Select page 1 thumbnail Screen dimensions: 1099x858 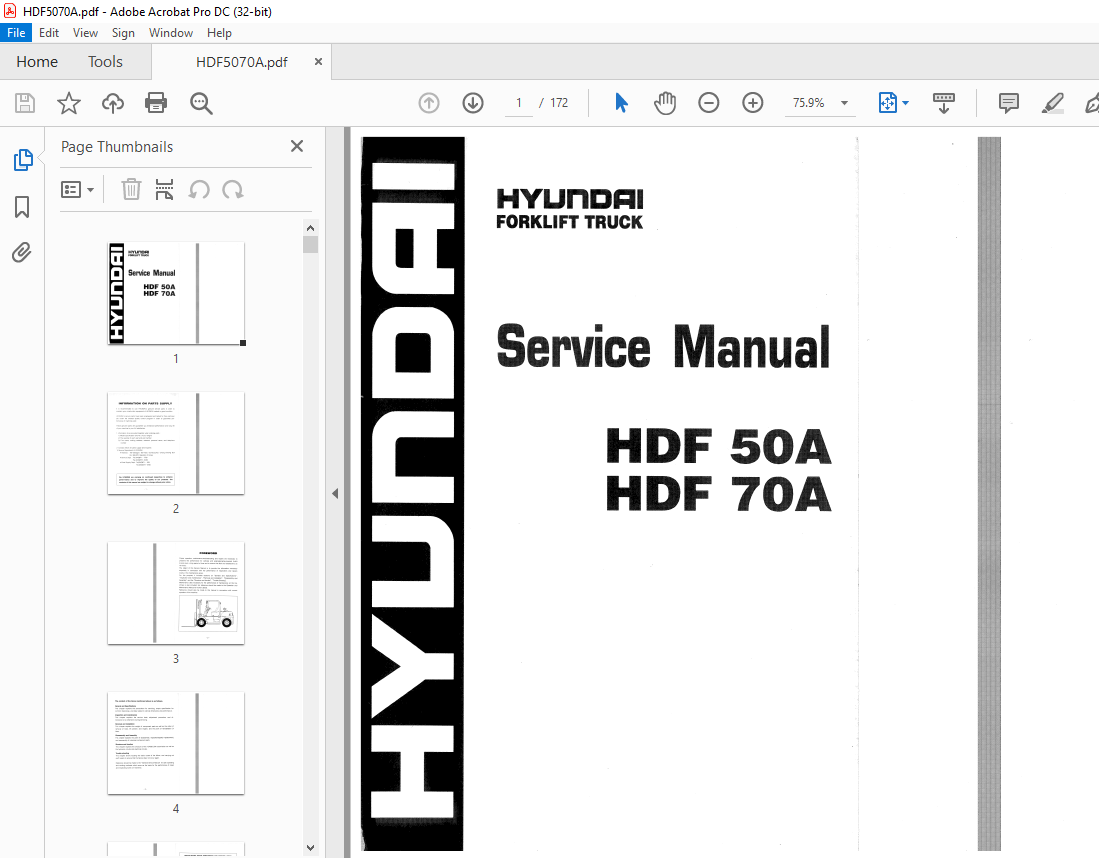[x=176, y=293]
